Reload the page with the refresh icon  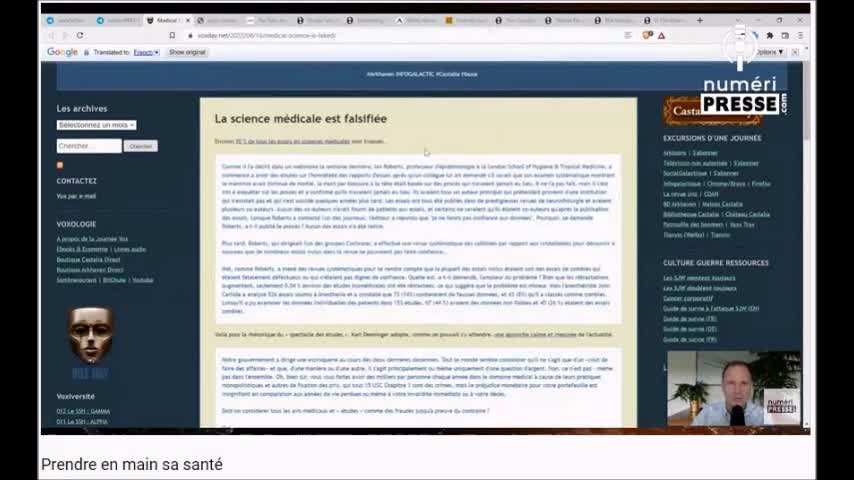[x=80, y=35]
